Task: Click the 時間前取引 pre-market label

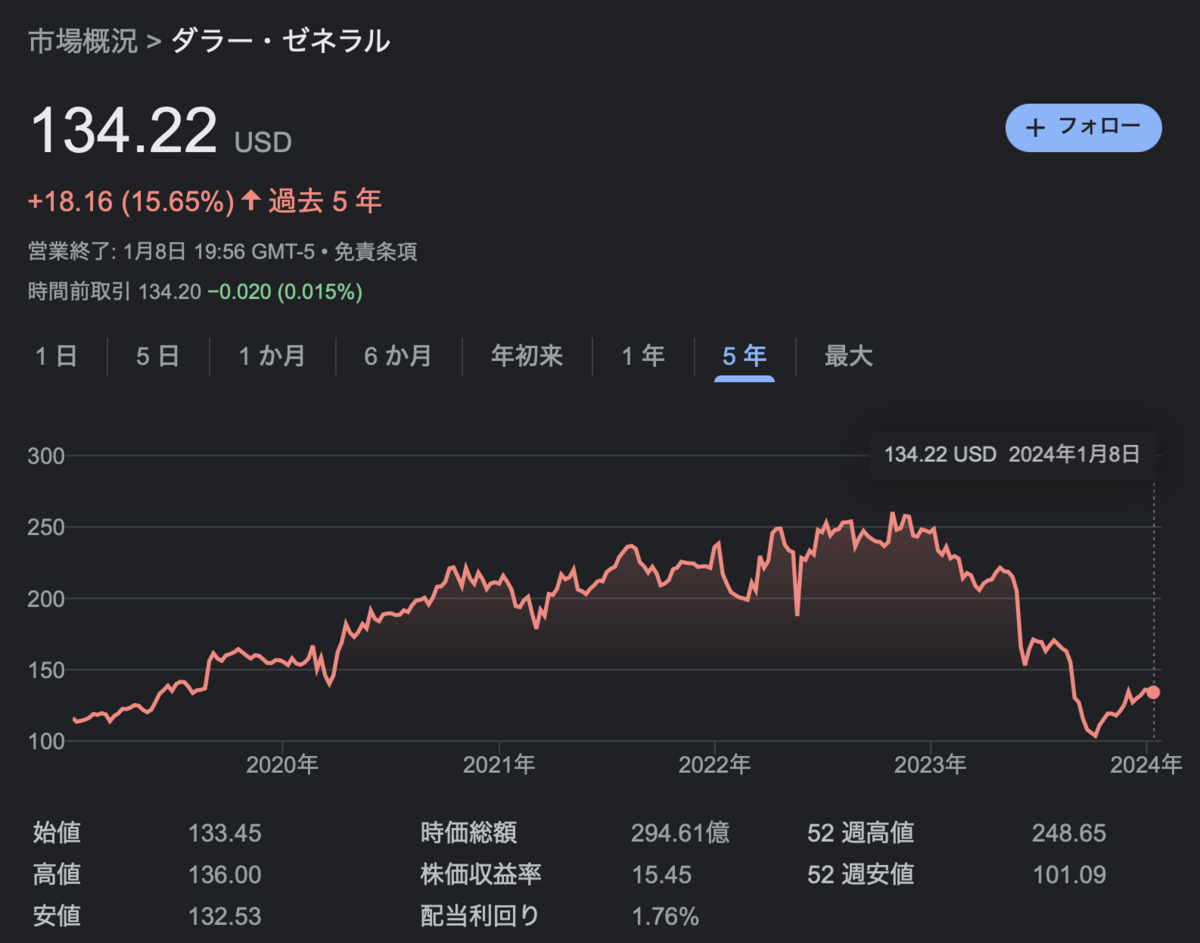Action: pos(79,292)
